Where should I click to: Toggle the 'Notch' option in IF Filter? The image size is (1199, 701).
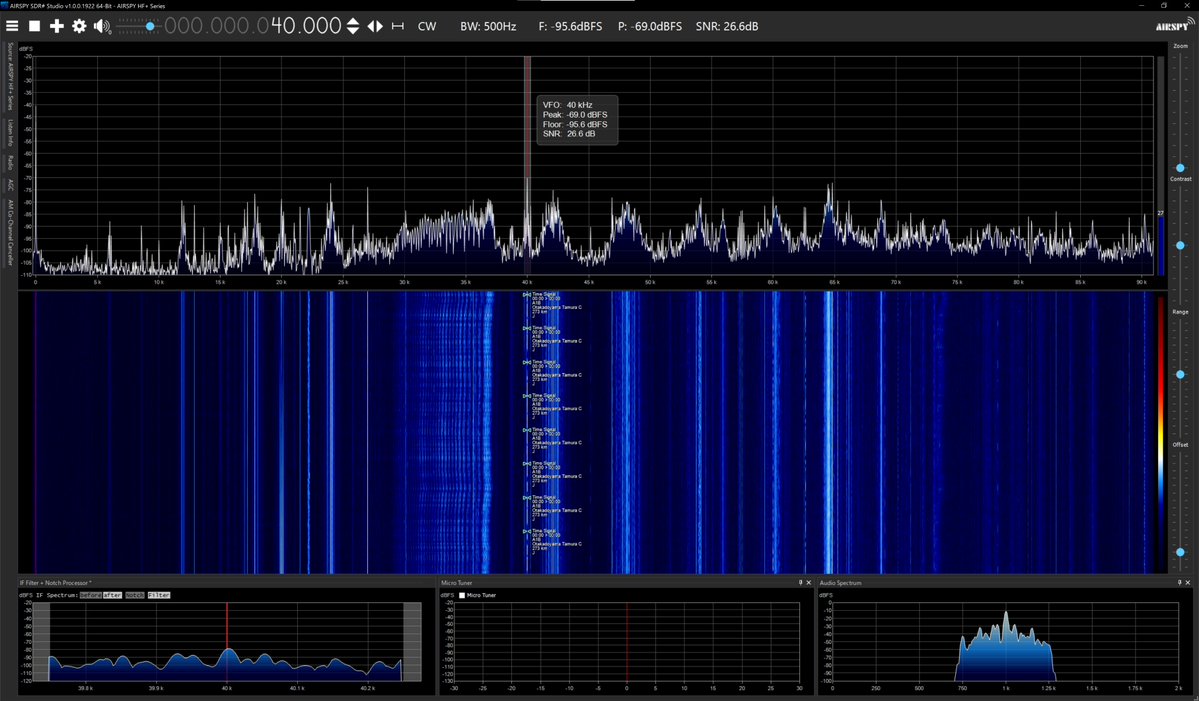pyautogui.click(x=135, y=595)
